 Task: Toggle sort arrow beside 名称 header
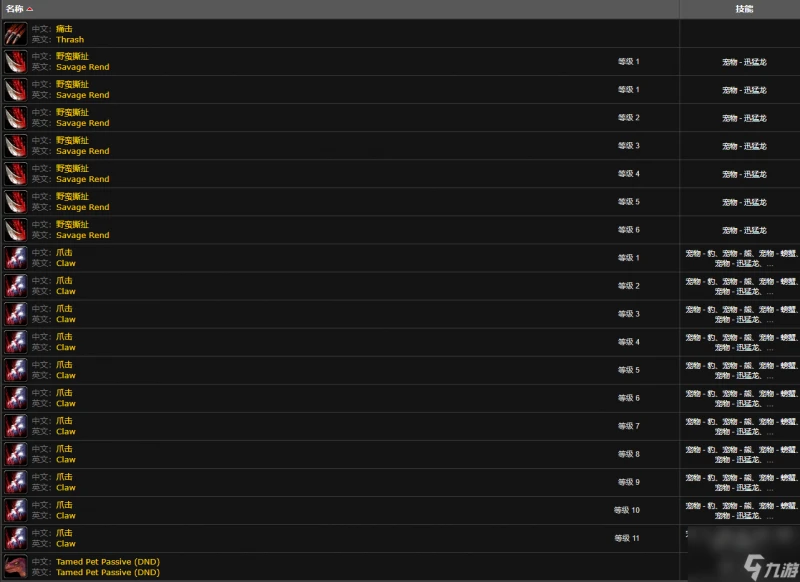click(x=30, y=9)
